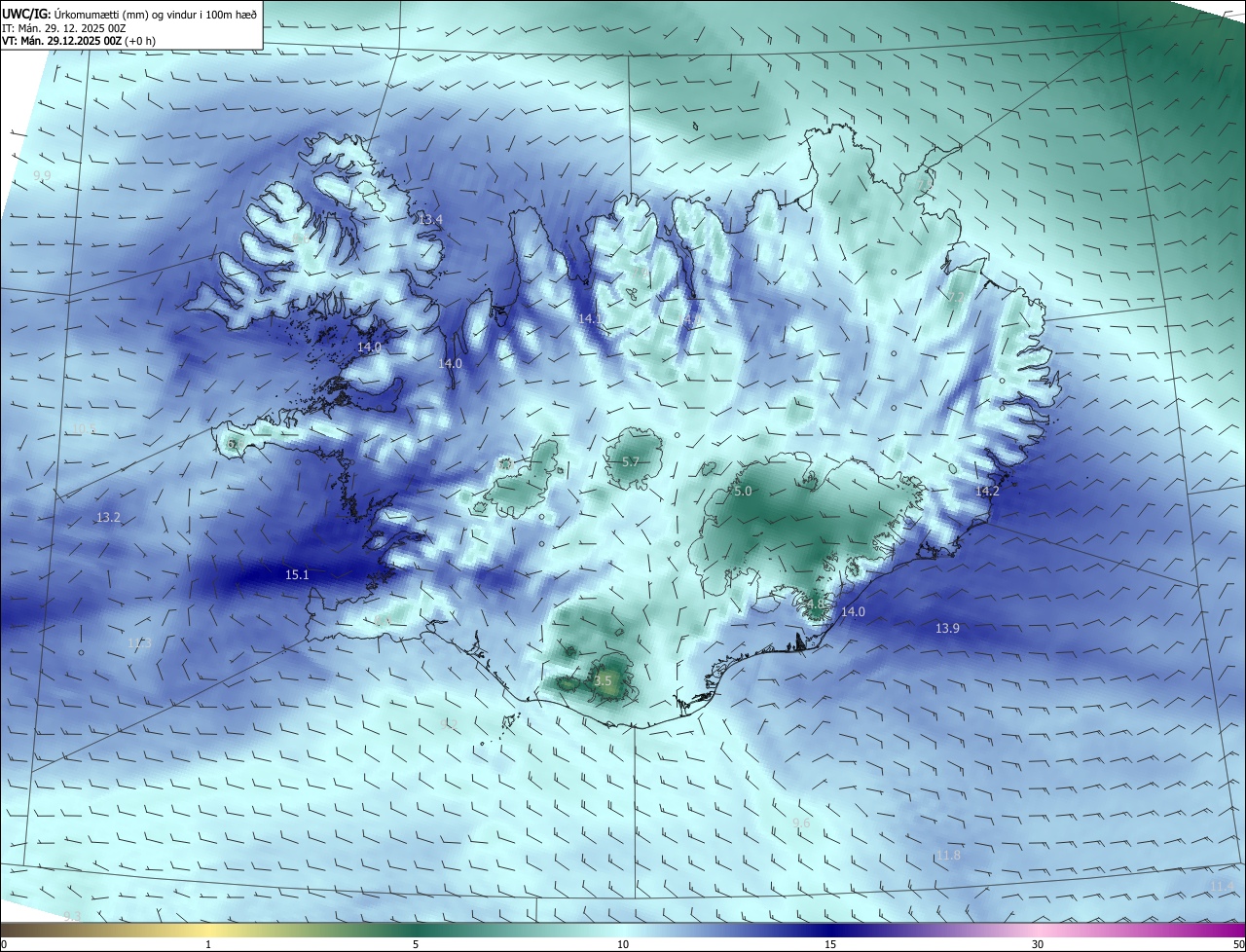
Task: Click the '5' tick on the color scale
Action: (416, 945)
